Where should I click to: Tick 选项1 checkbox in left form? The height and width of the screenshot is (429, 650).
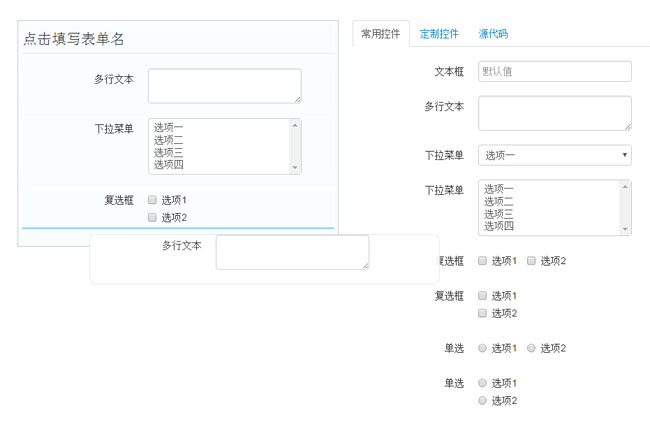pyautogui.click(x=152, y=200)
